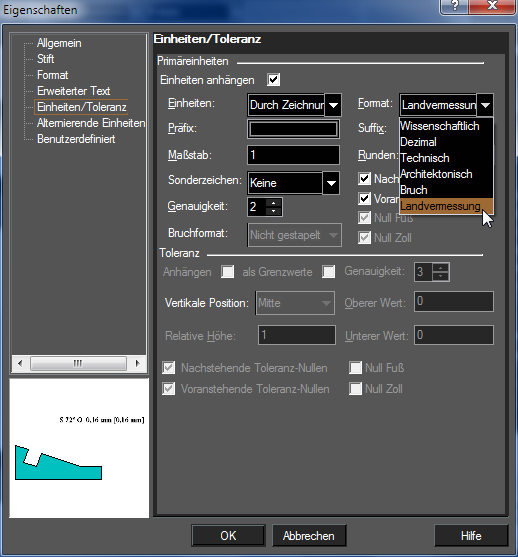Toggle primary Null Zoll checkbox

(365, 238)
